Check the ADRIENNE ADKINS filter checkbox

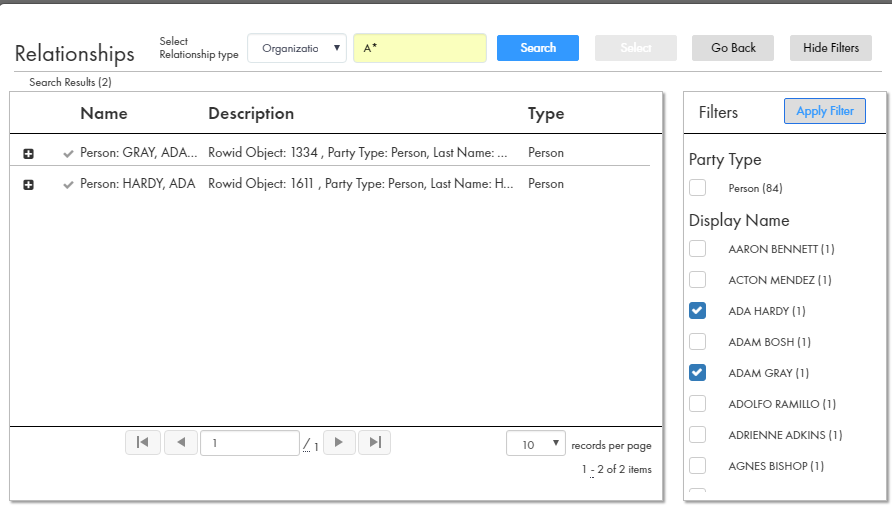697,435
